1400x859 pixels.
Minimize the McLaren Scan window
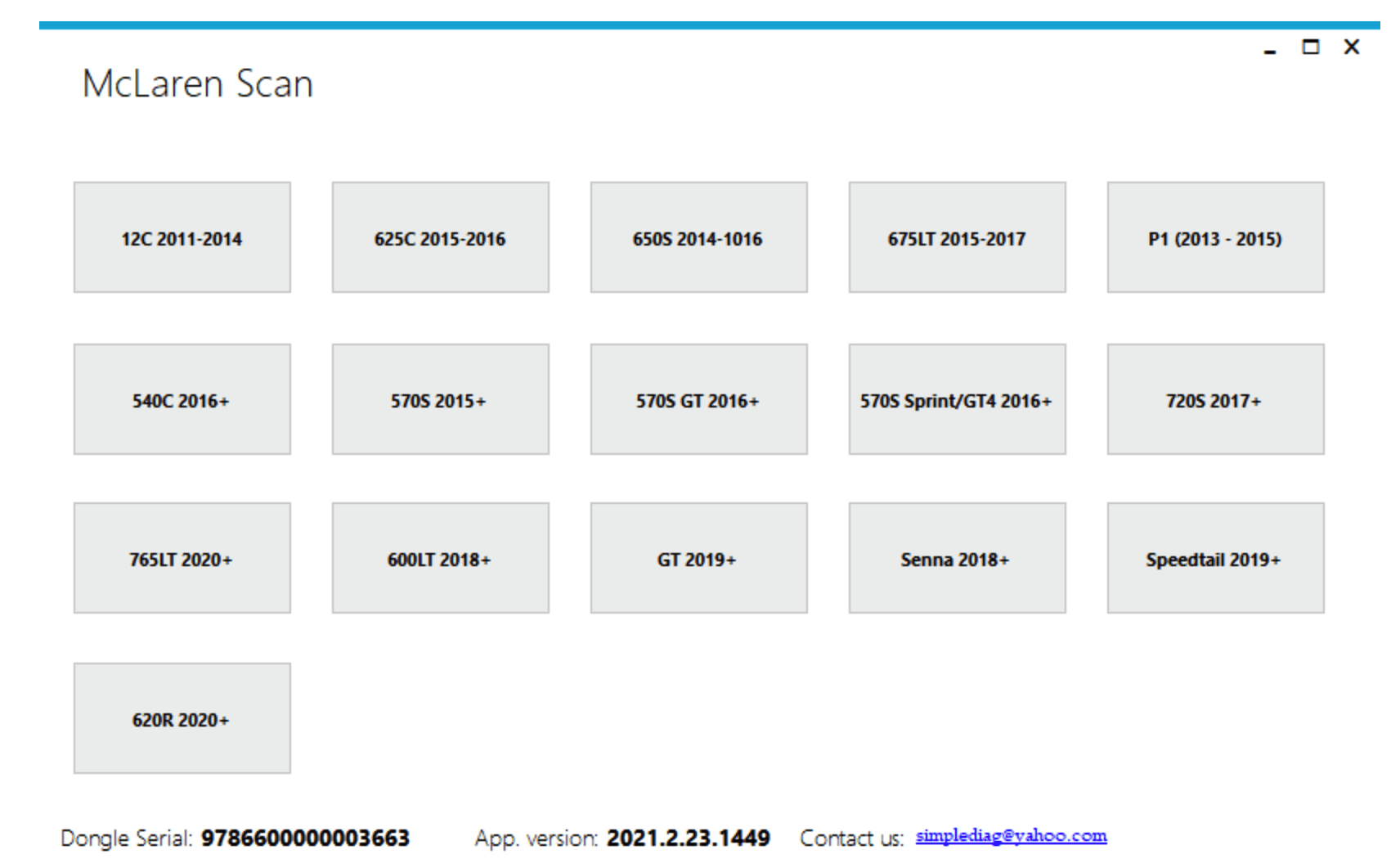click(x=1270, y=49)
